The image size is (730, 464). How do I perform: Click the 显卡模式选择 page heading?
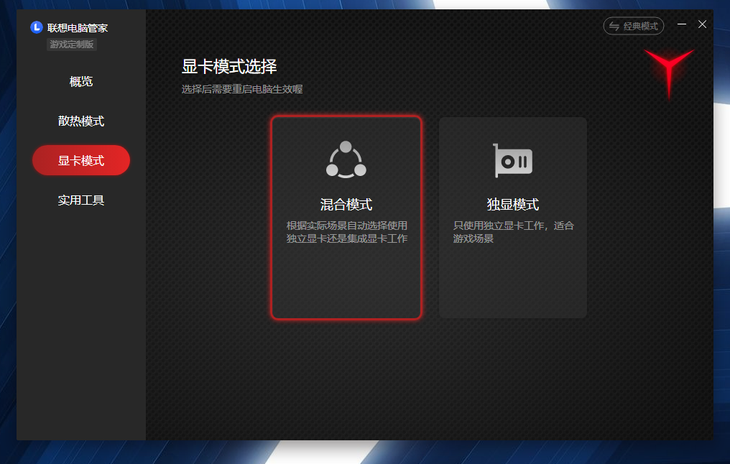click(x=229, y=67)
